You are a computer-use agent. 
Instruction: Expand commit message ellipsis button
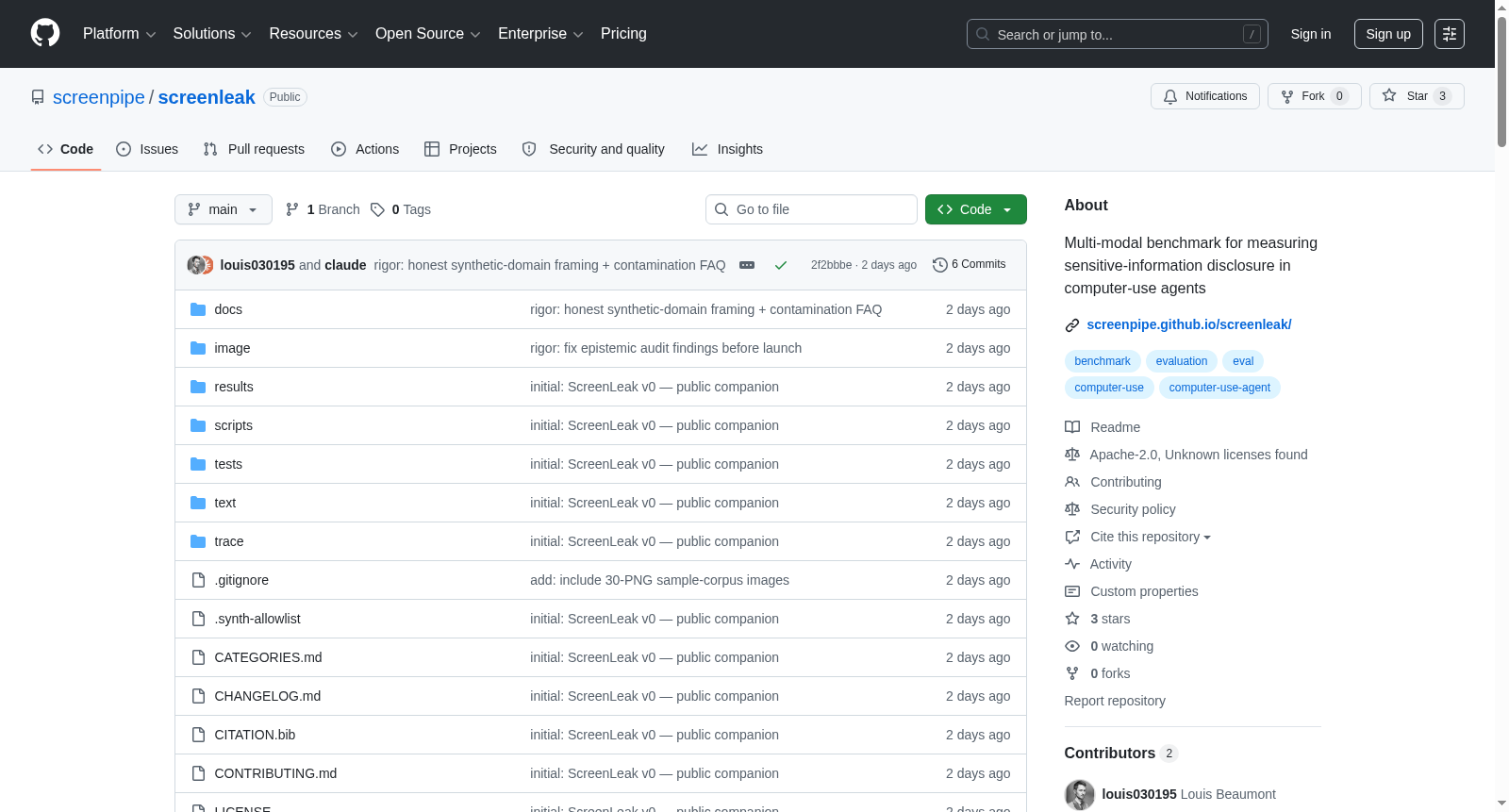point(747,265)
